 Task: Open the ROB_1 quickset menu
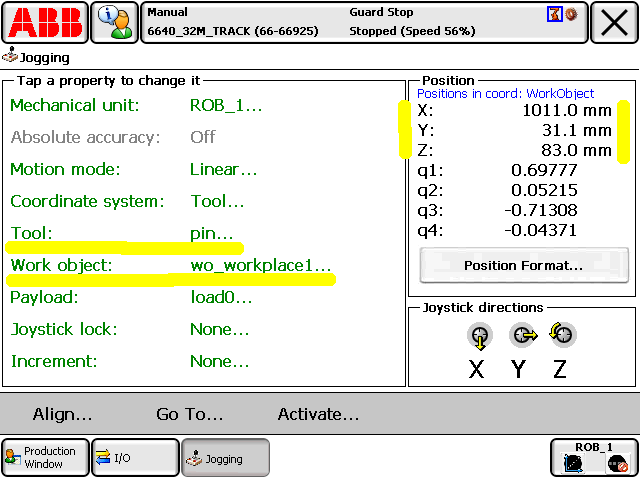(594, 457)
